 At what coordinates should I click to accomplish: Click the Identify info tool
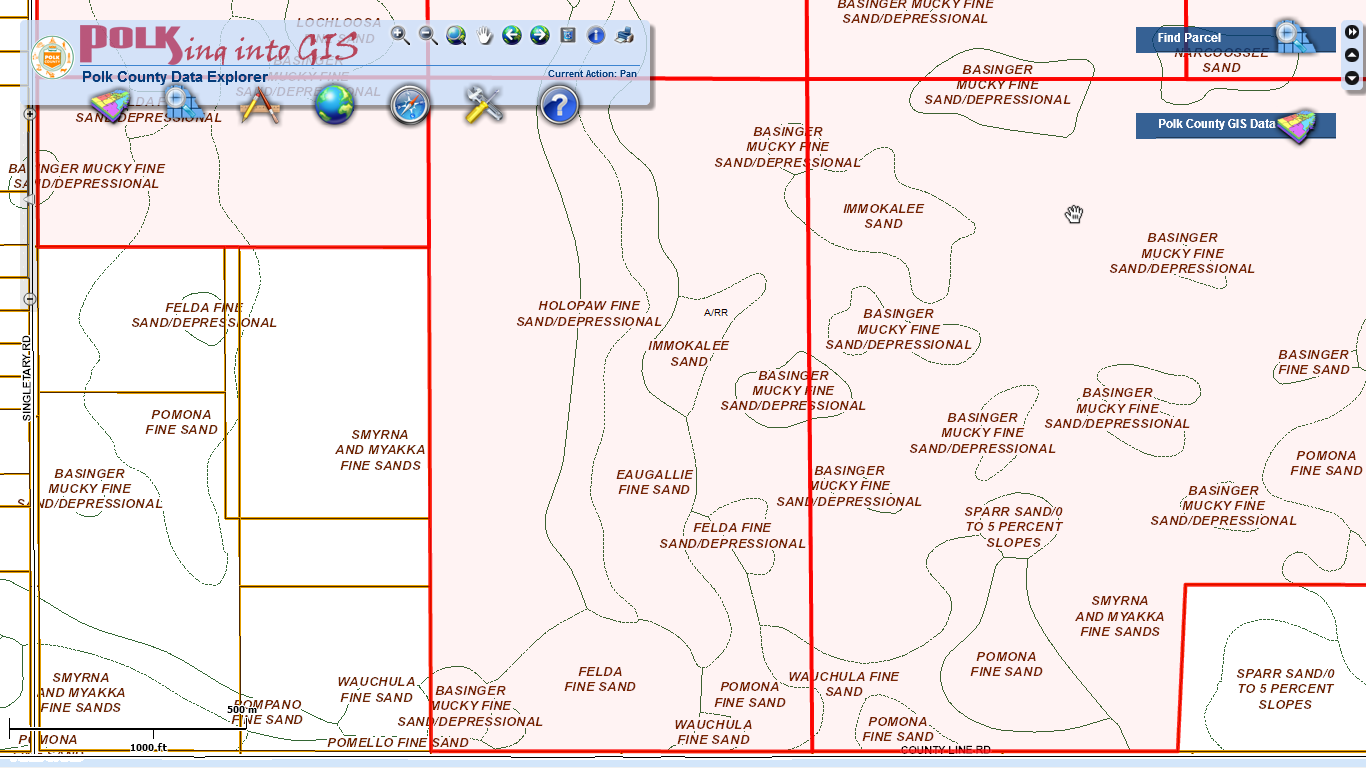click(x=596, y=36)
